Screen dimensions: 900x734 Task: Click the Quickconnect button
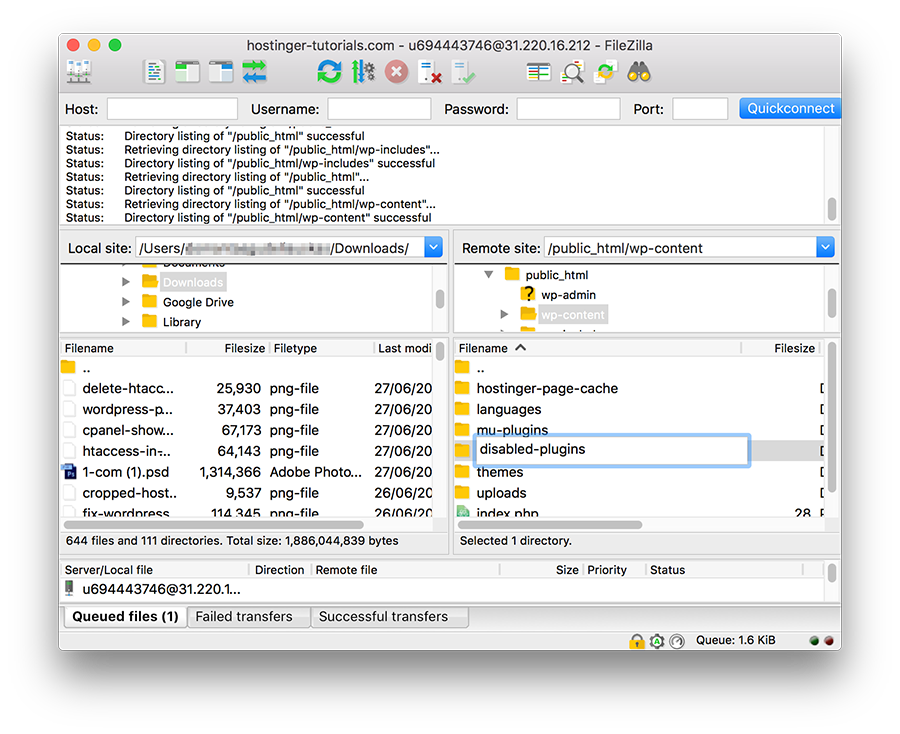[x=789, y=109]
